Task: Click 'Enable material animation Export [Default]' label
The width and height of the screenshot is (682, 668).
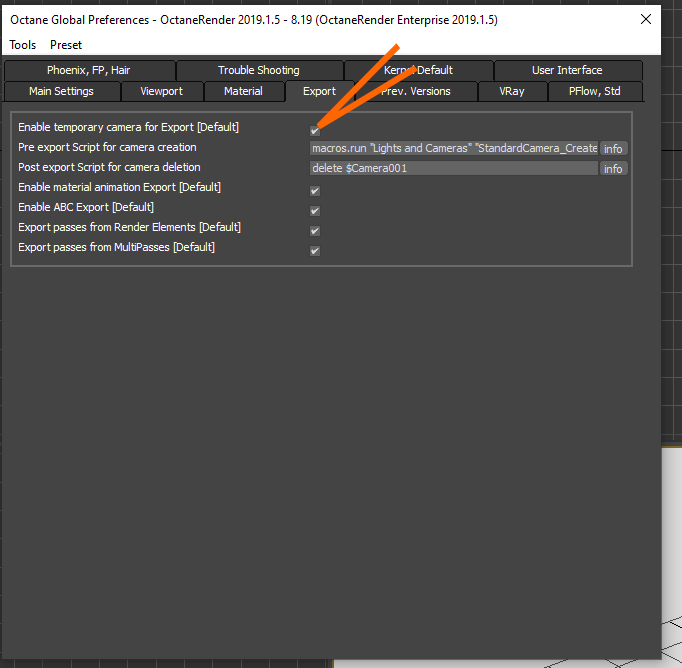Action: (x=119, y=187)
